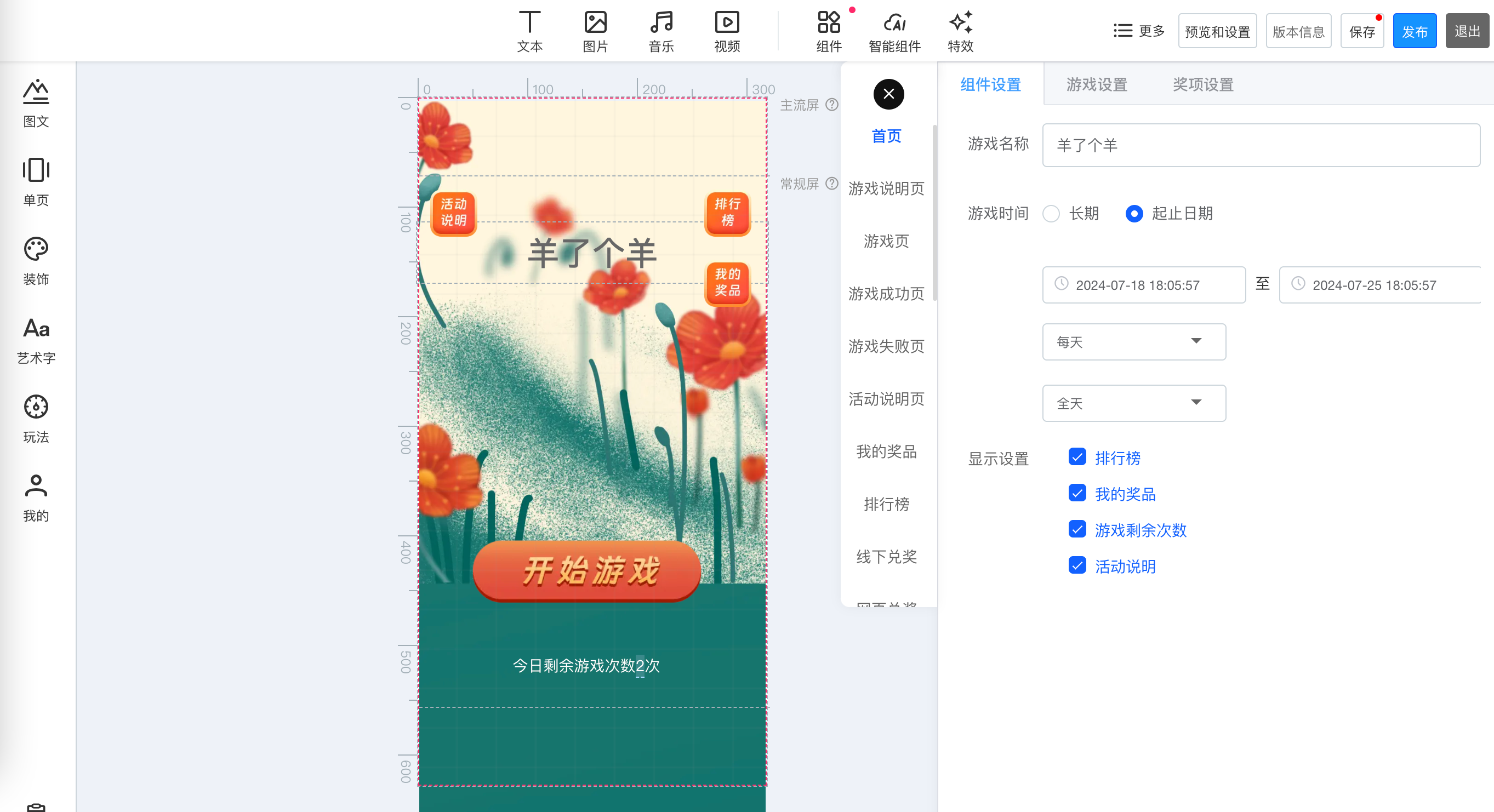Select 线下兑奖 in the page list

(x=886, y=557)
